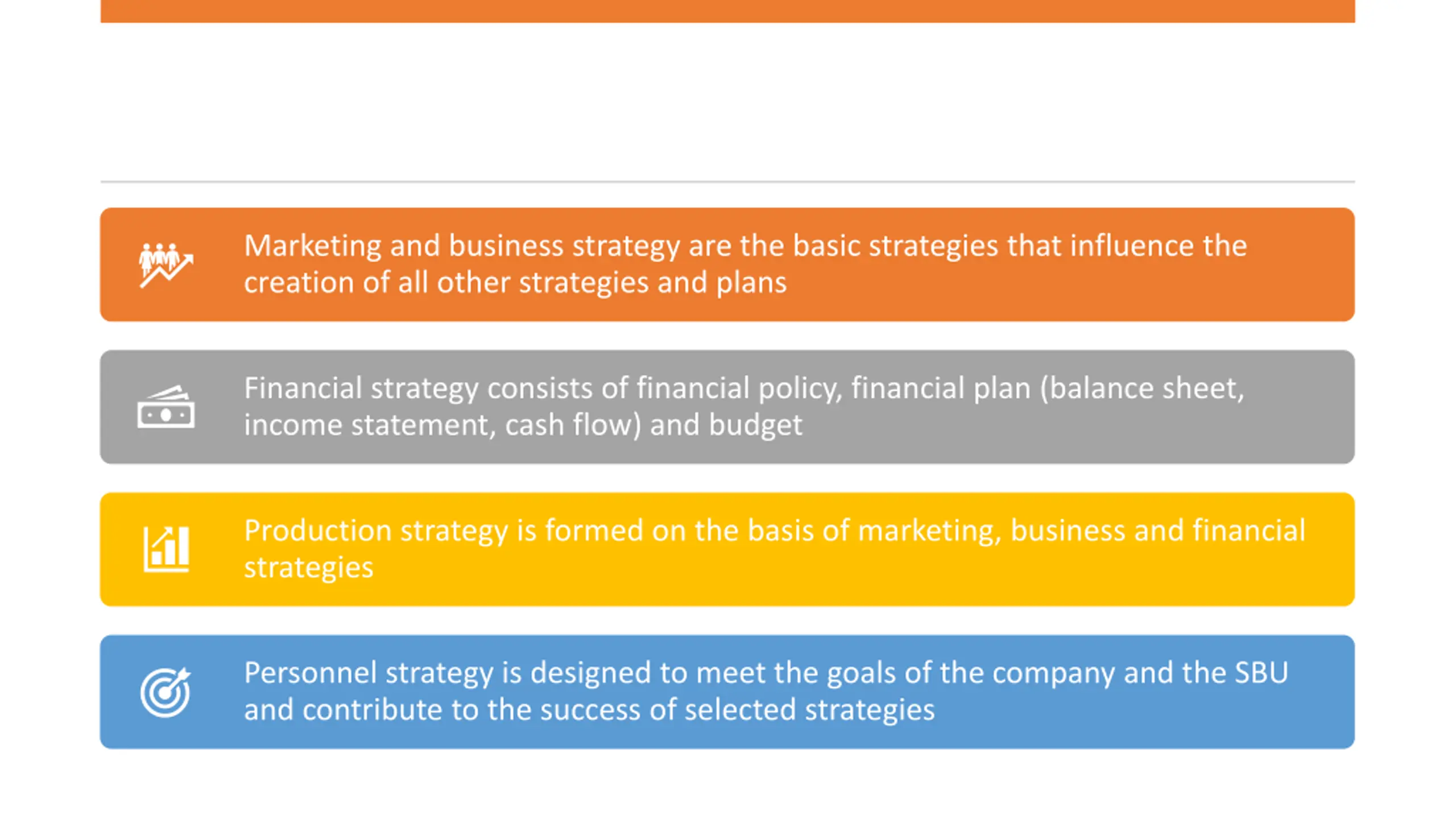This screenshot has height=819, width=1456.
Task: Click the phrase "selected strategies" in blue box
Action: 809,710
